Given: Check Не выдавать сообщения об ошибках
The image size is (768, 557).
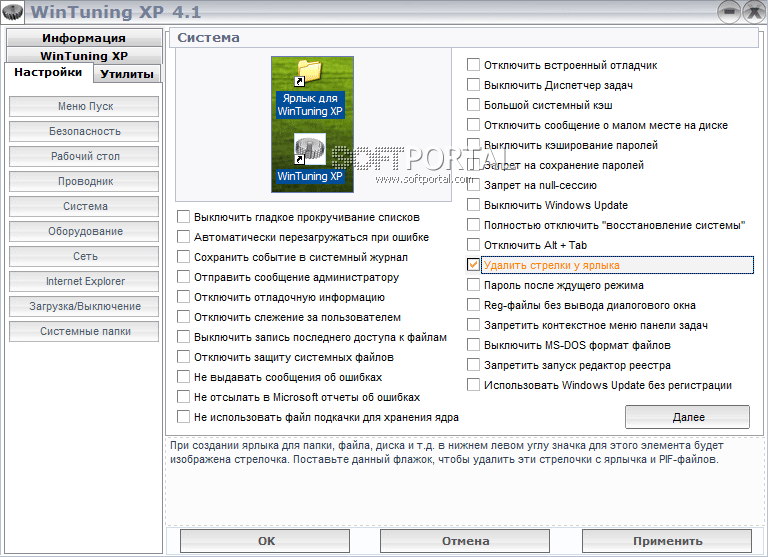Looking at the screenshot, I should 183,377.
